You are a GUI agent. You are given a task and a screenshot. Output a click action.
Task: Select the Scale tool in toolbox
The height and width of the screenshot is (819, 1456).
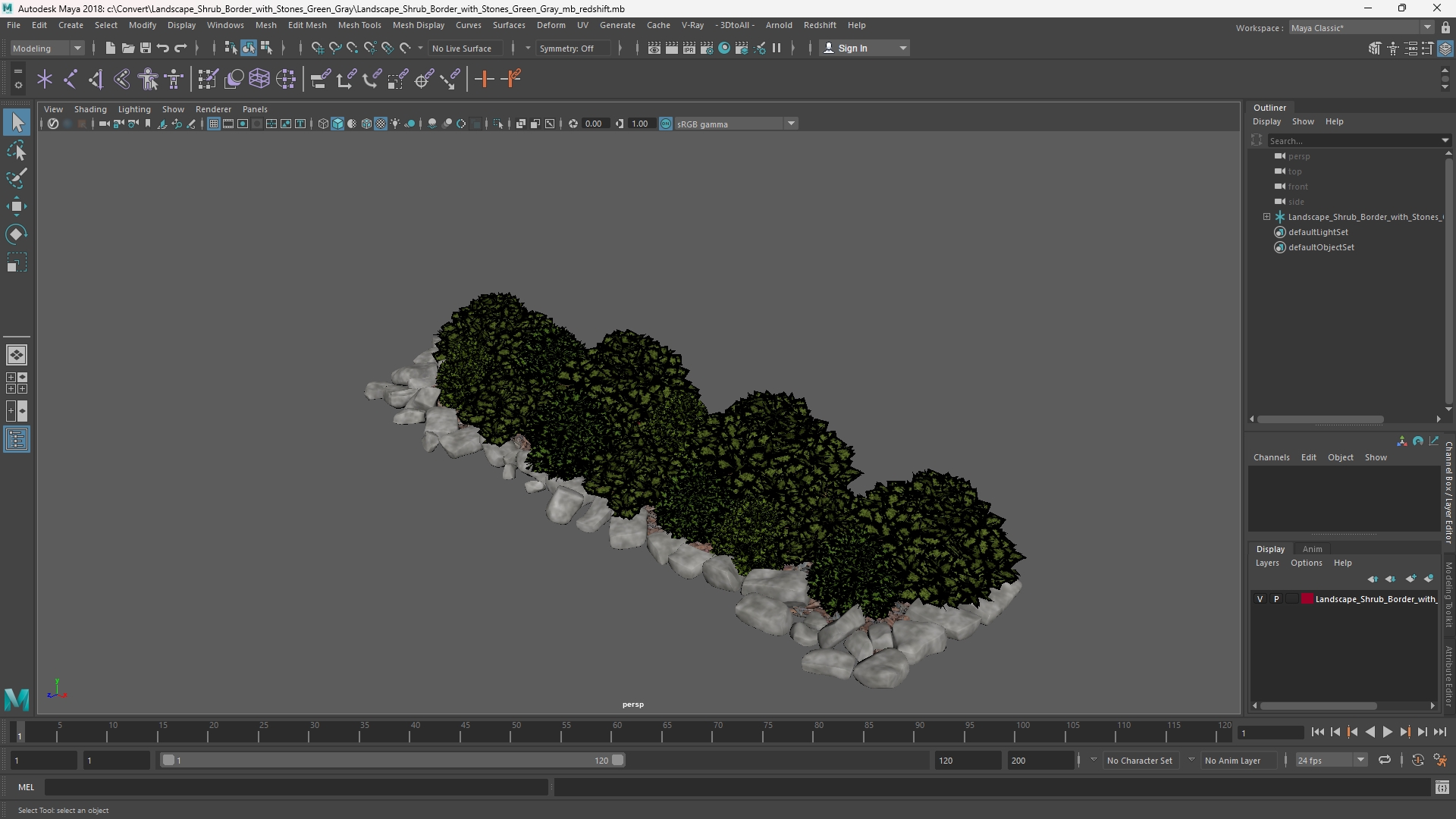tap(17, 262)
